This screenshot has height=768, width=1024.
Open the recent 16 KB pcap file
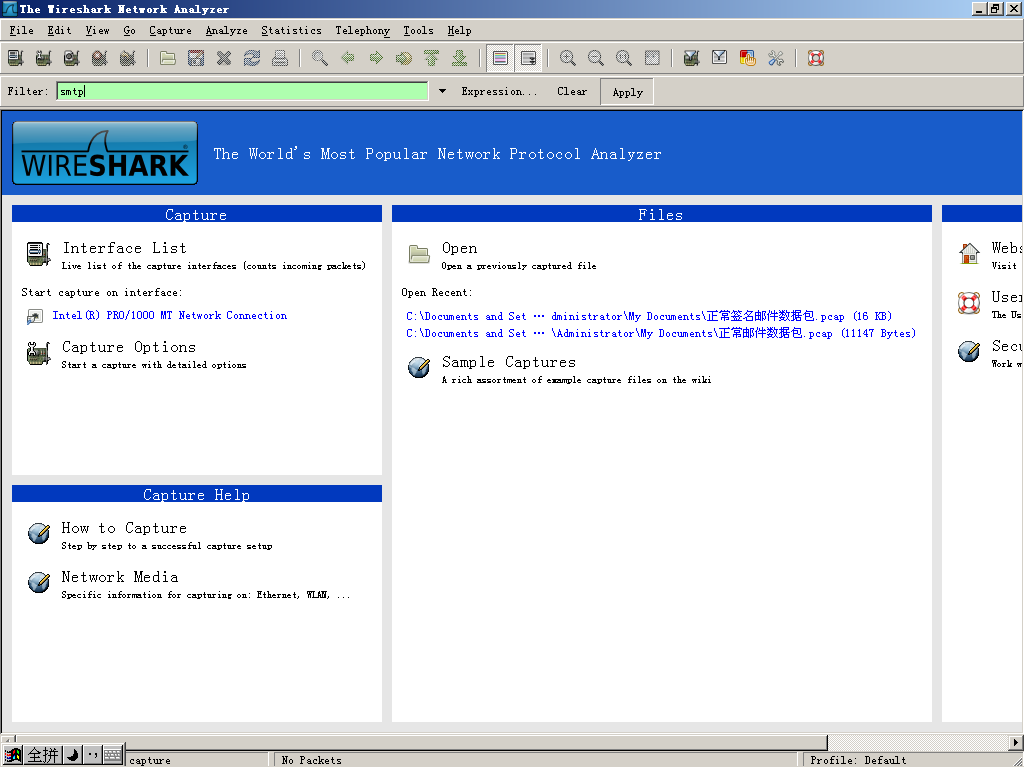pos(649,317)
